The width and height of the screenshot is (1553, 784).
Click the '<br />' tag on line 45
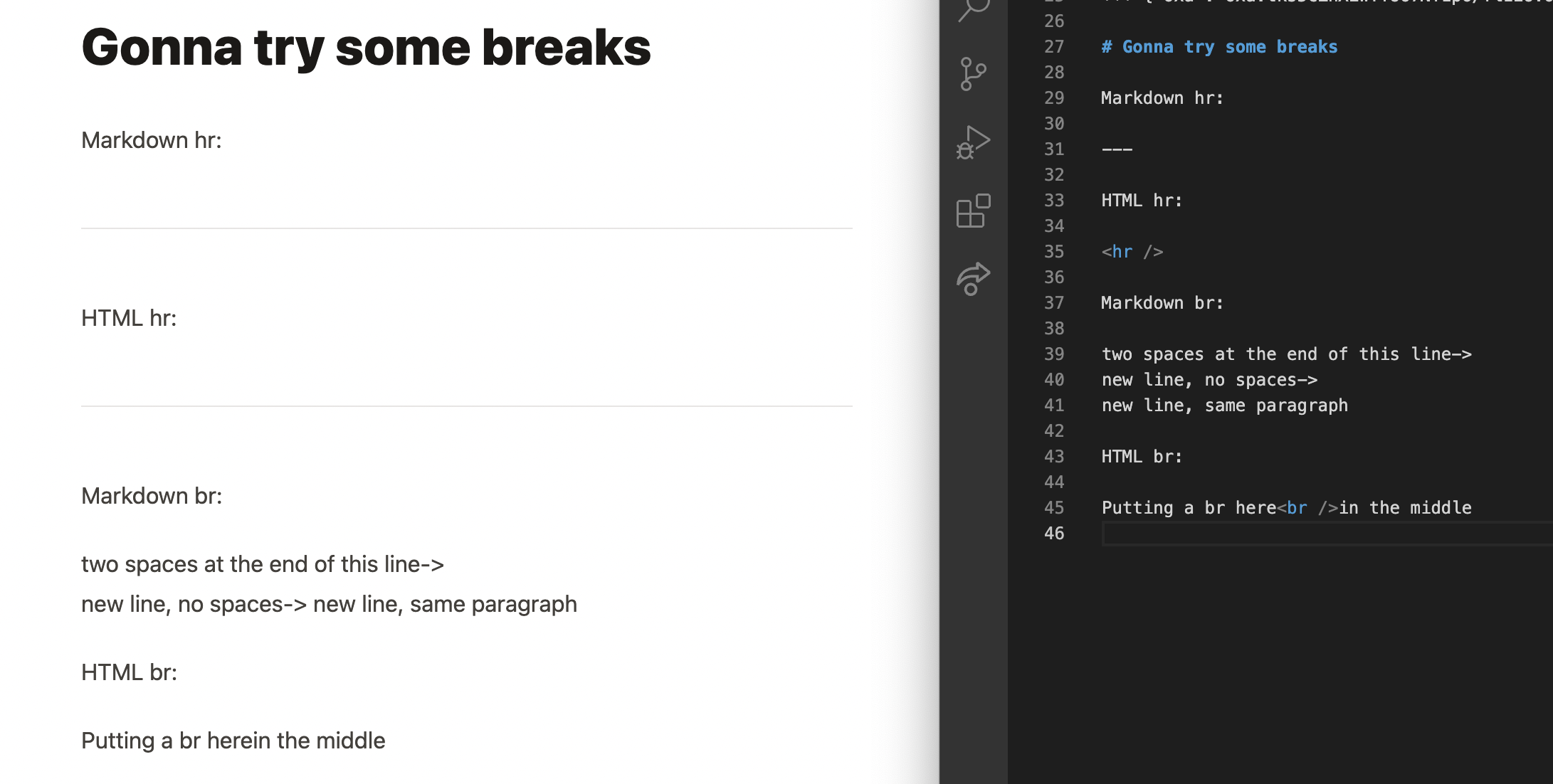point(1307,508)
